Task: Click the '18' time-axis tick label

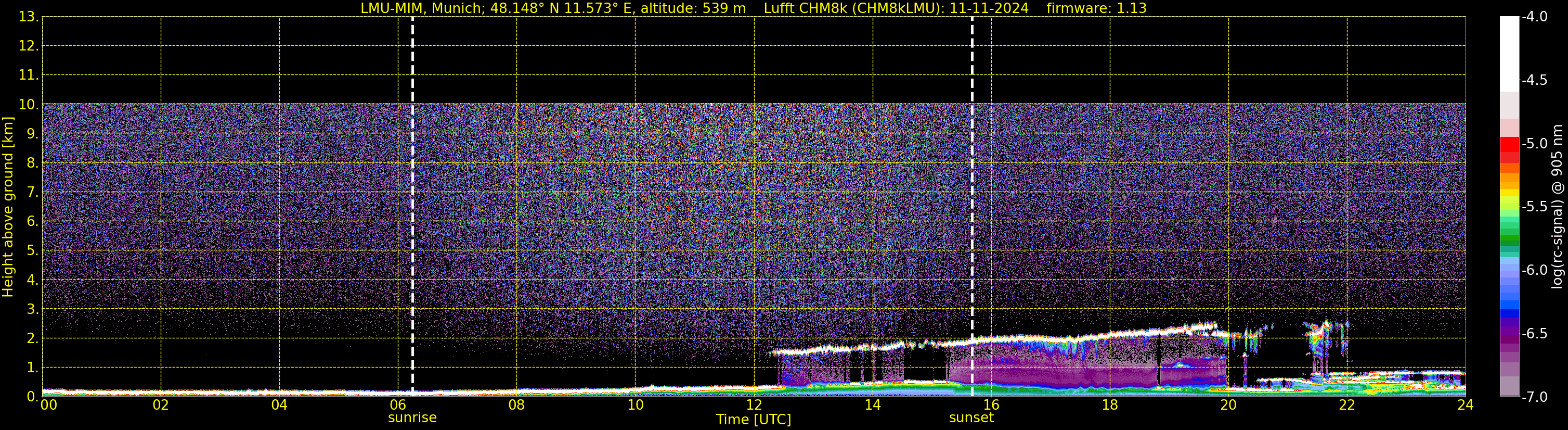Action: coord(1110,405)
